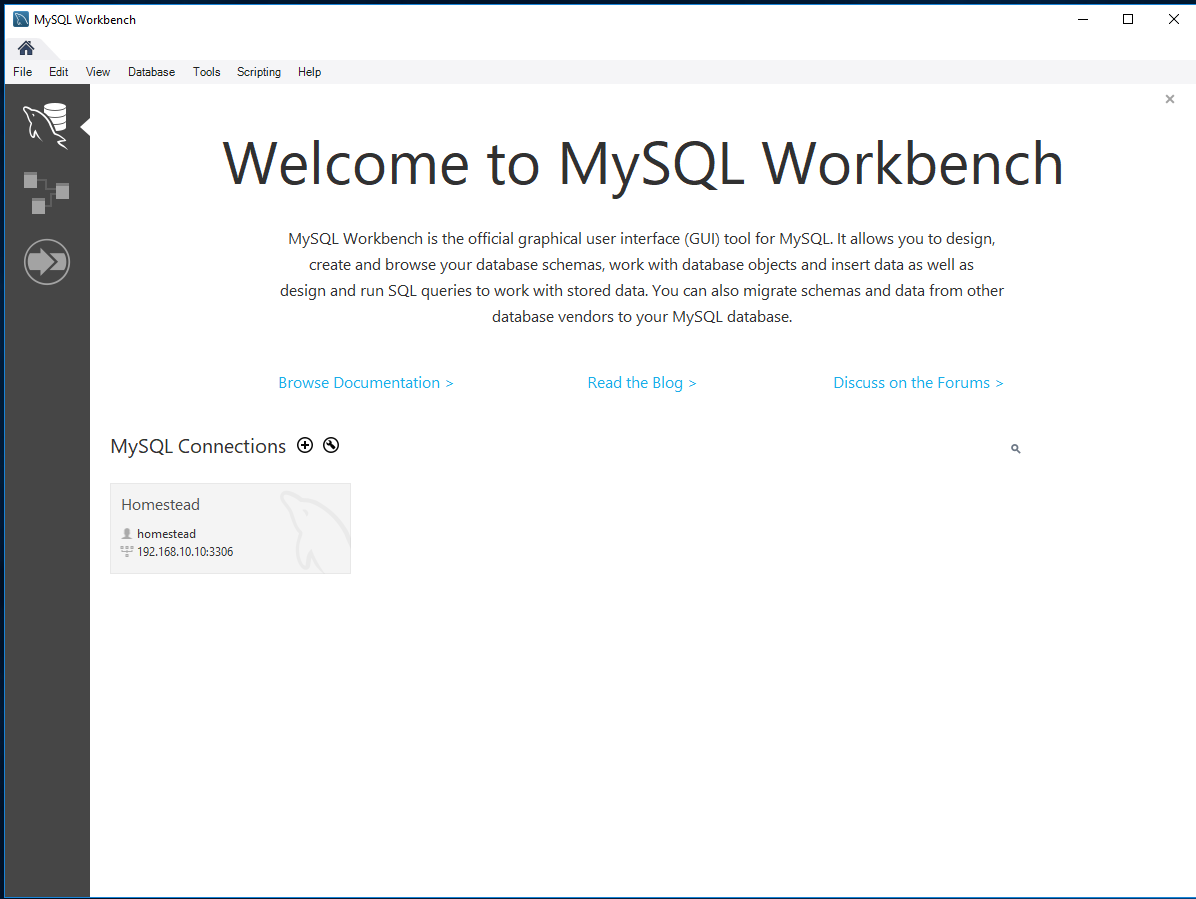Close the welcome message panel
This screenshot has height=899, width=1196.
point(1169,99)
